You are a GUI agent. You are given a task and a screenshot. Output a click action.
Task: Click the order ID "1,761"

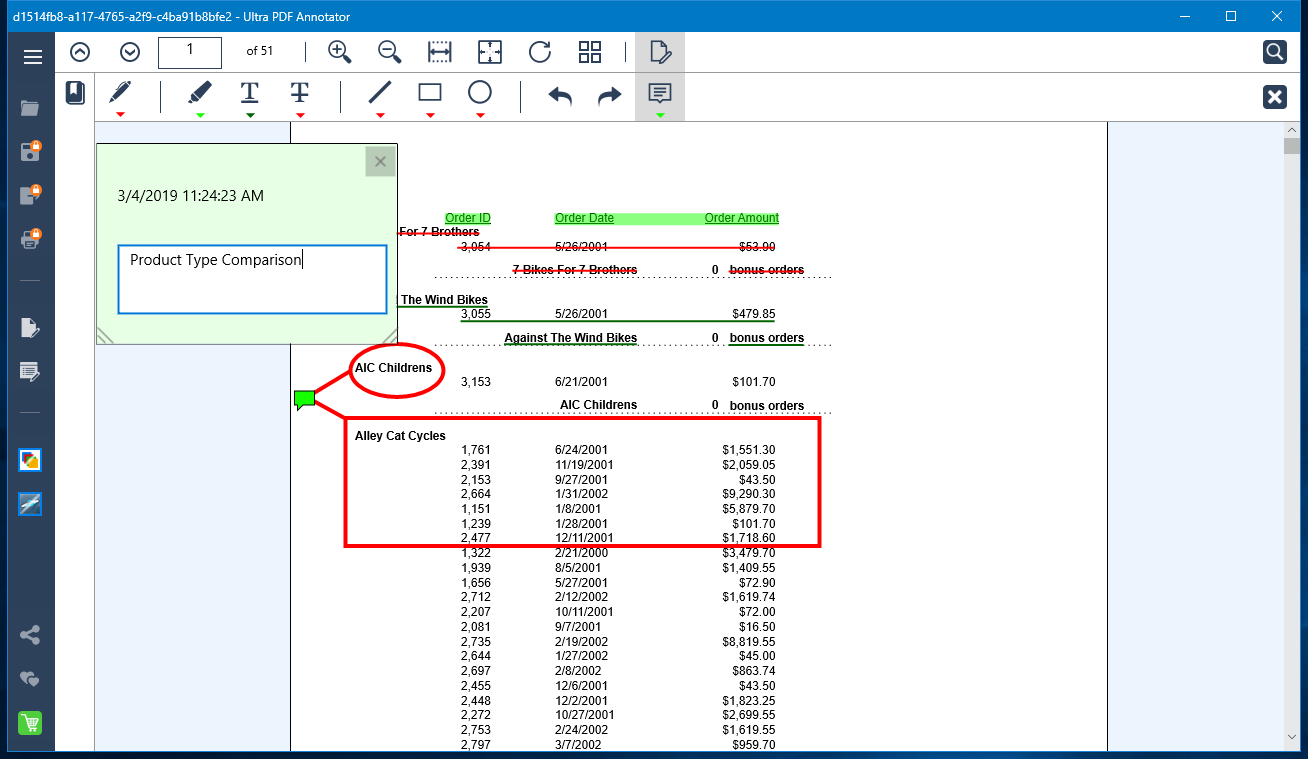point(476,450)
